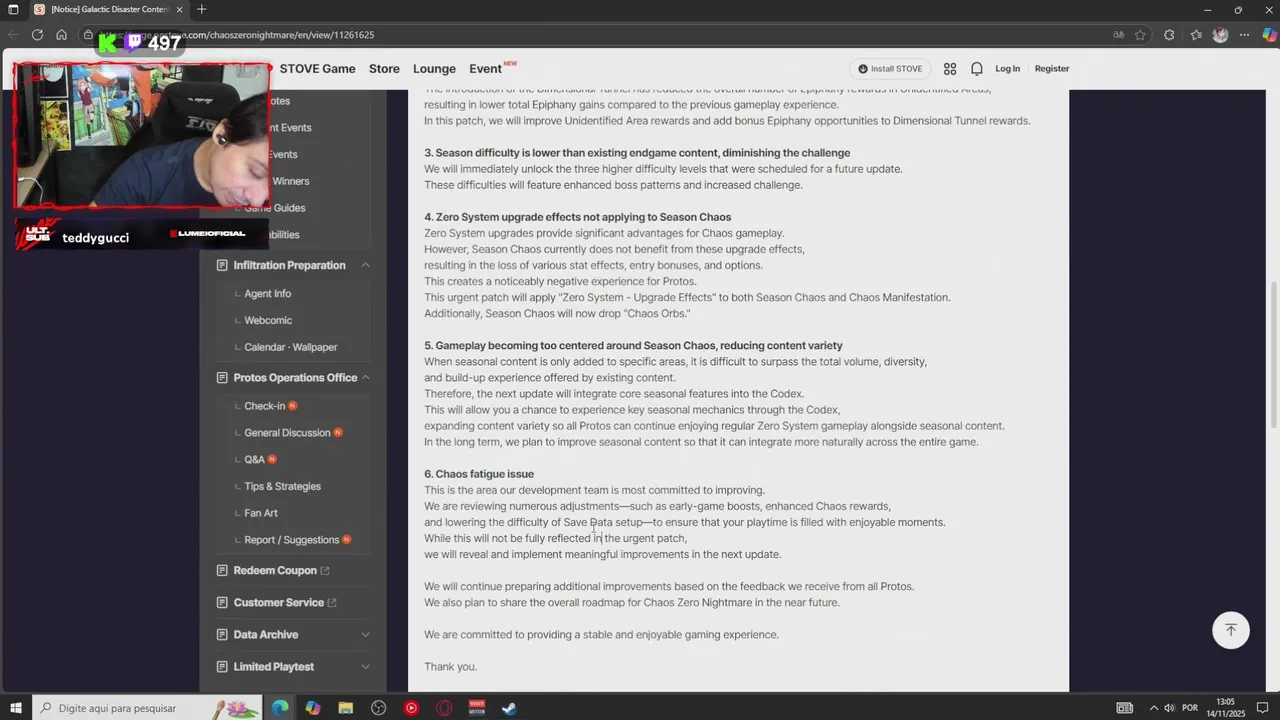Open the STOVE Game menu
Viewport: 1280px width, 720px height.
[x=317, y=69]
